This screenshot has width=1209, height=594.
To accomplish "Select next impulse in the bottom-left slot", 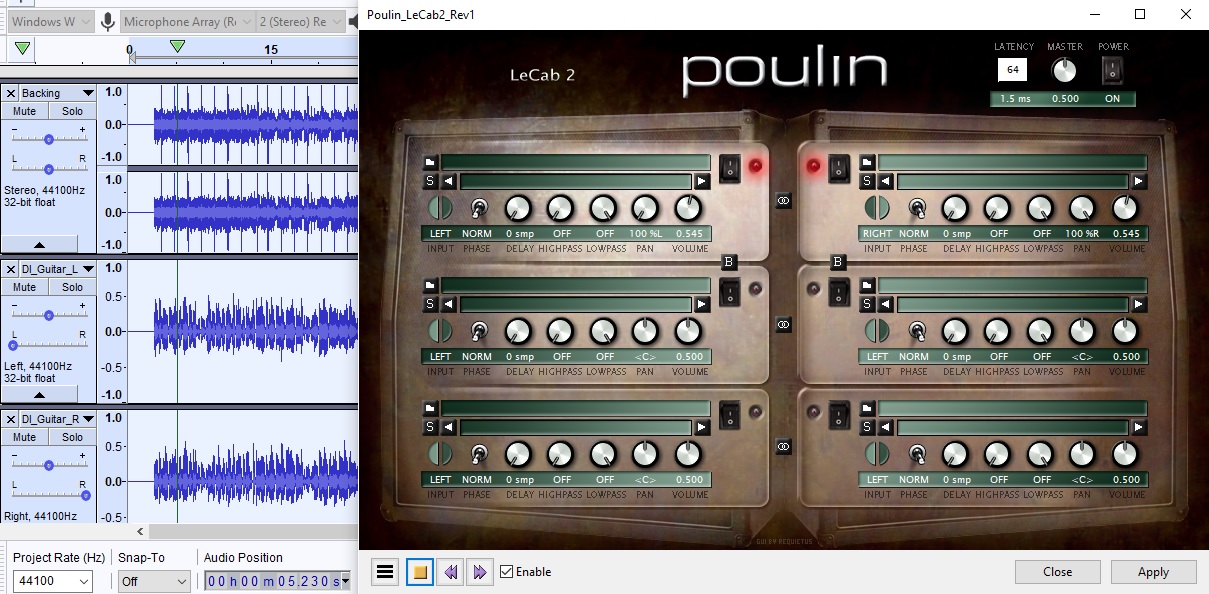I will click(x=703, y=428).
